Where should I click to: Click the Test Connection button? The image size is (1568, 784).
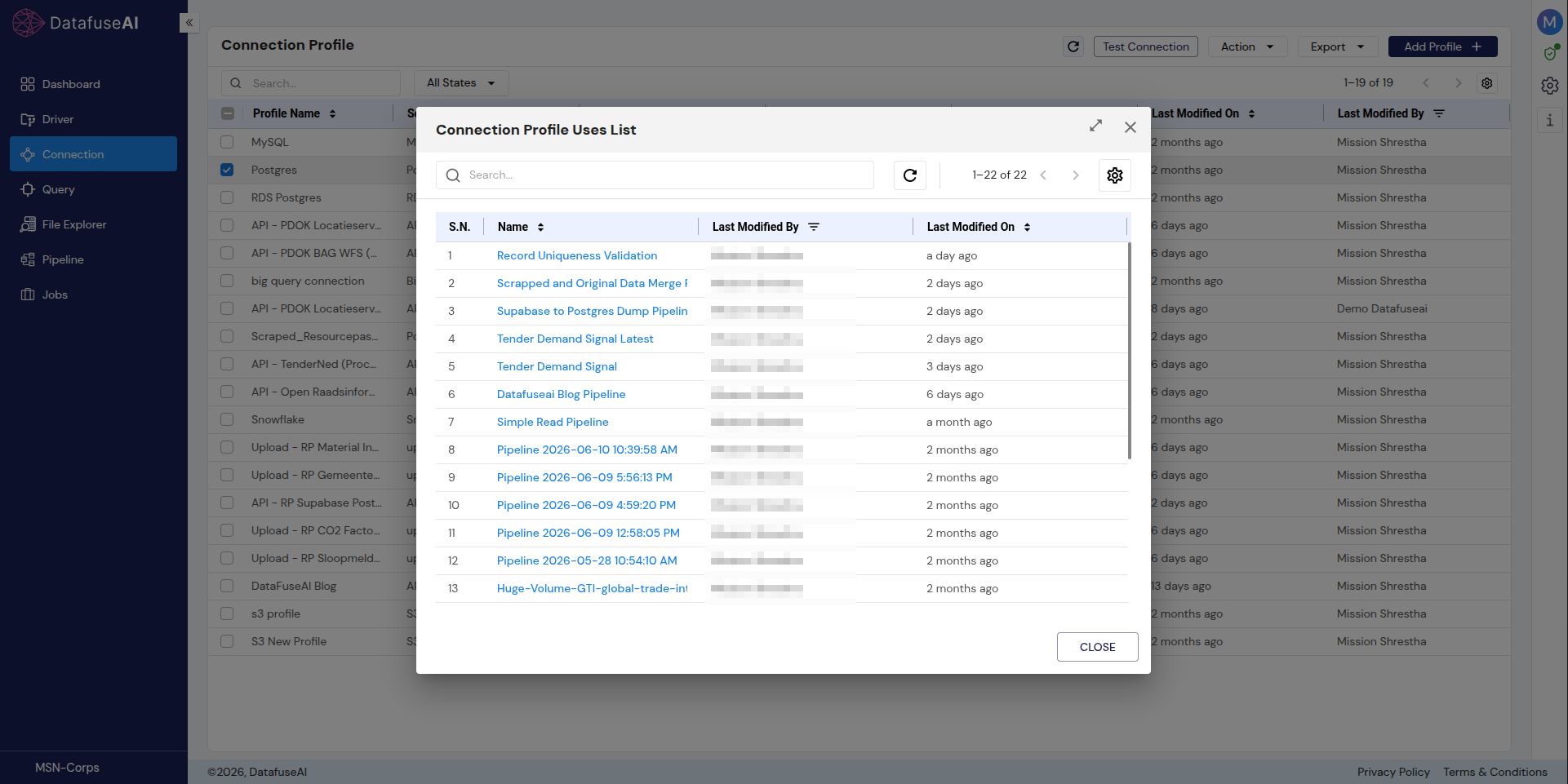1146,47
